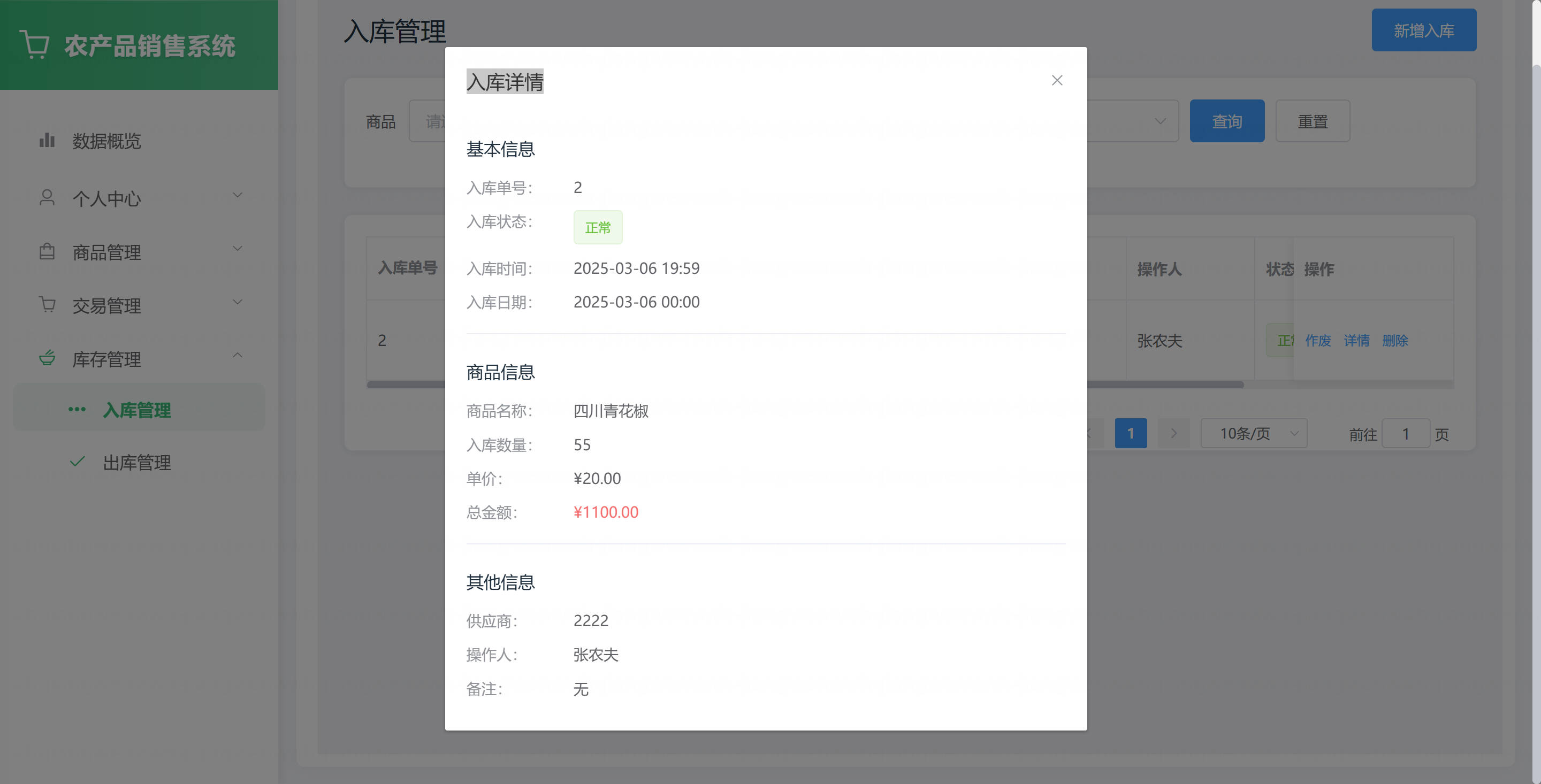Click the checkmark icon beside 出库管理
The image size is (1541, 784).
[77, 462]
